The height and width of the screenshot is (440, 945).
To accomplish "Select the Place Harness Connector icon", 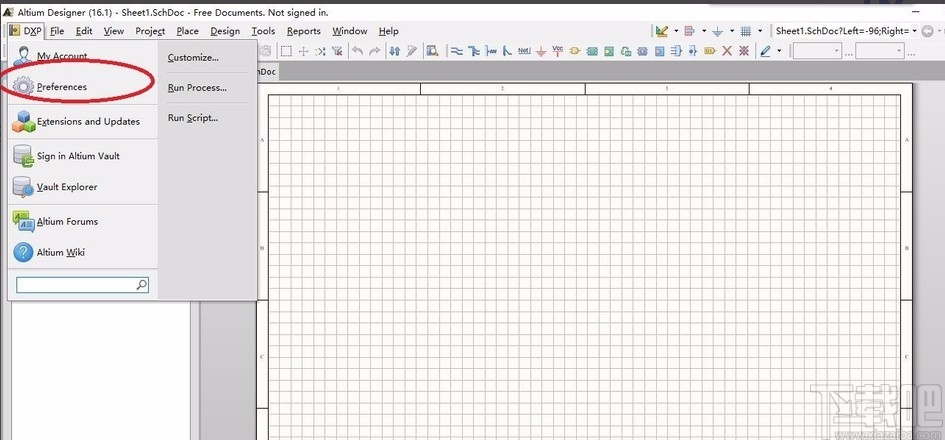I will (x=676, y=51).
